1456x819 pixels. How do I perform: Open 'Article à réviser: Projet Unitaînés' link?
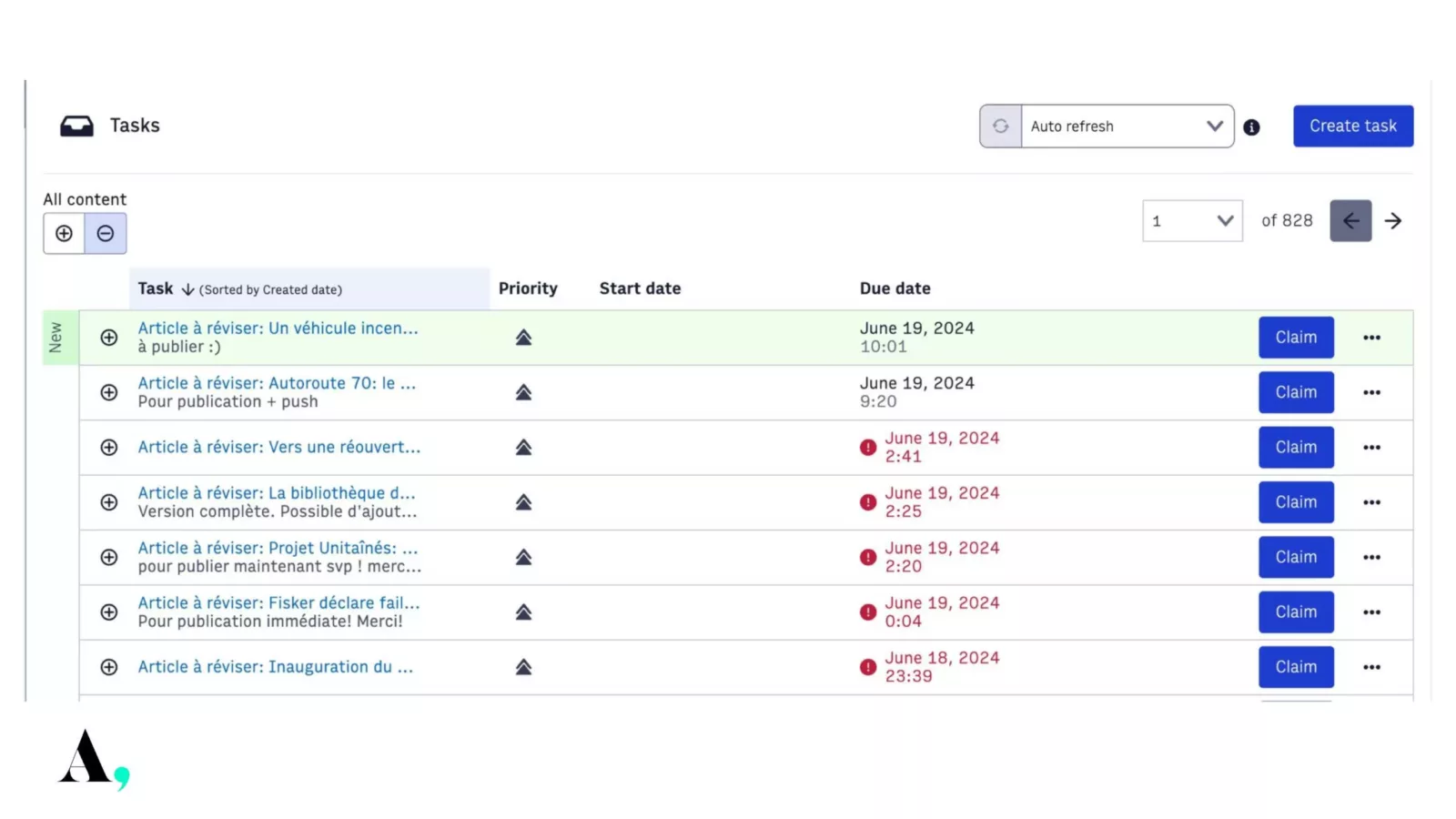[x=278, y=548]
